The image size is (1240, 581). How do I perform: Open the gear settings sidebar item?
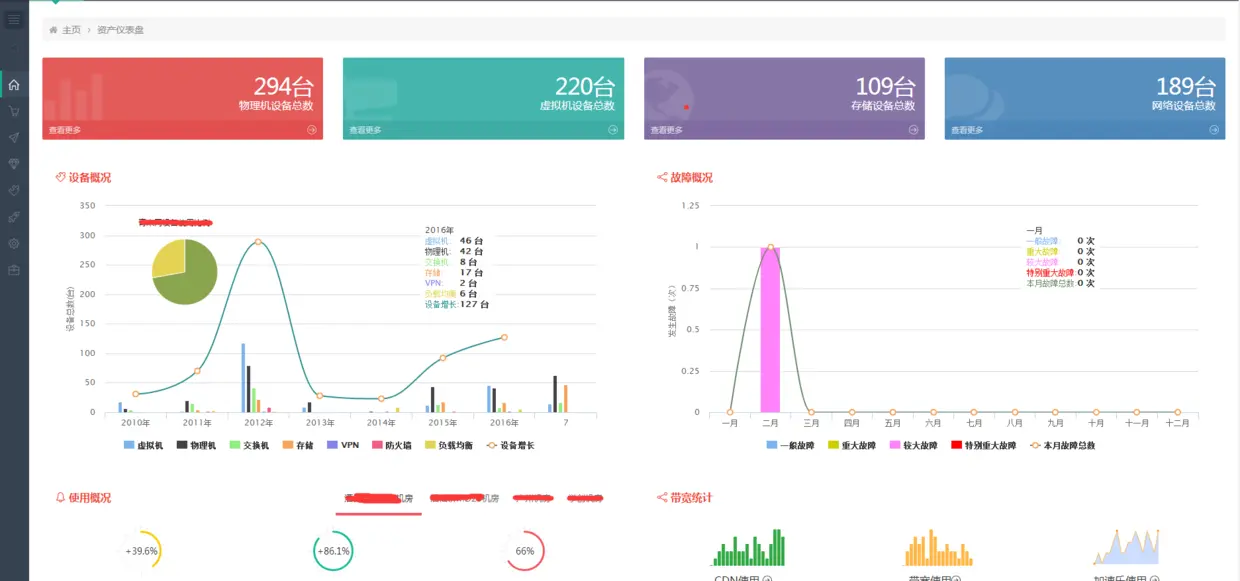point(14,243)
